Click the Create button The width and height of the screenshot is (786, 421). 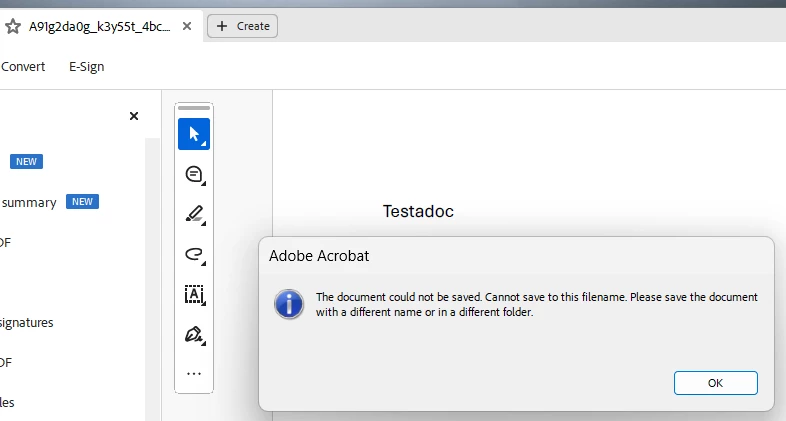(243, 26)
